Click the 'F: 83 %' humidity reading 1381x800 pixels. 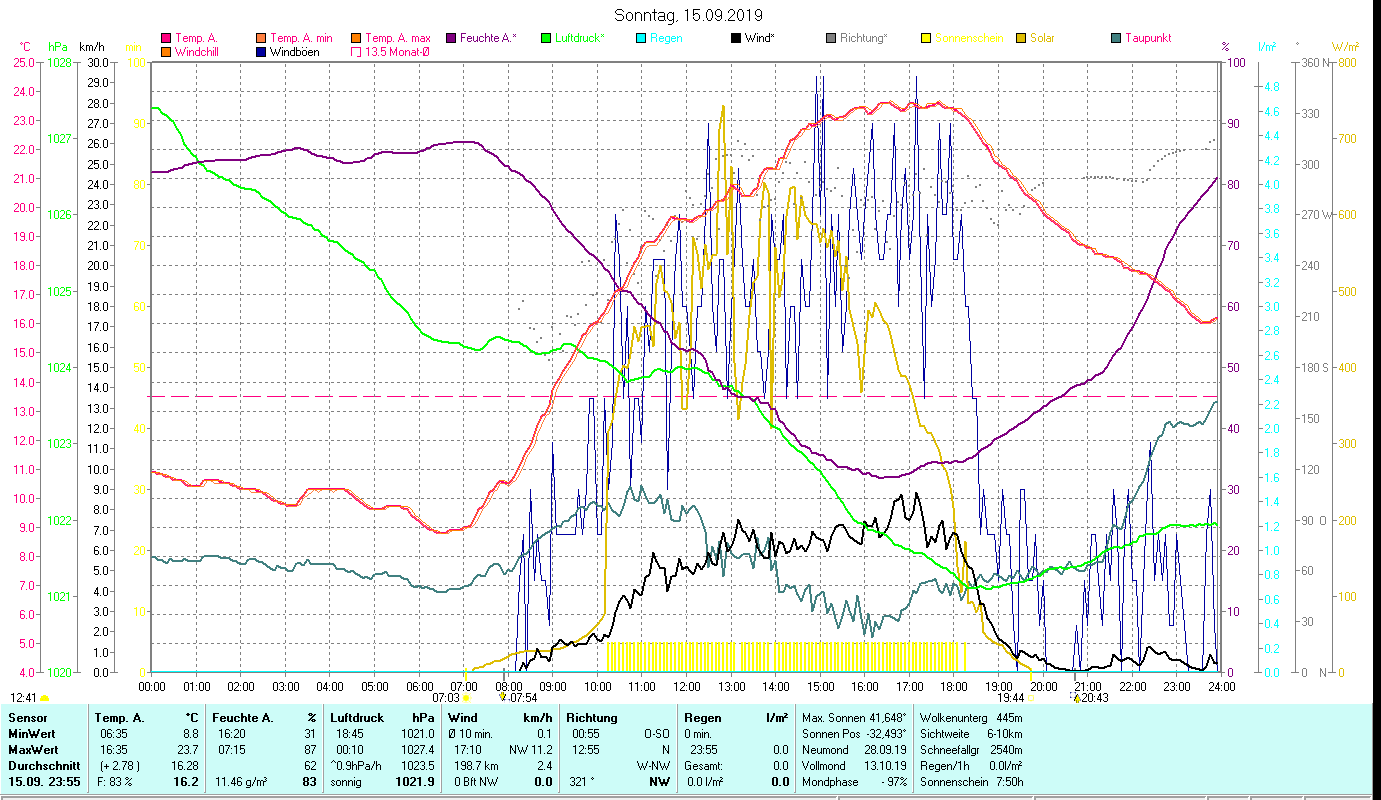click(116, 781)
